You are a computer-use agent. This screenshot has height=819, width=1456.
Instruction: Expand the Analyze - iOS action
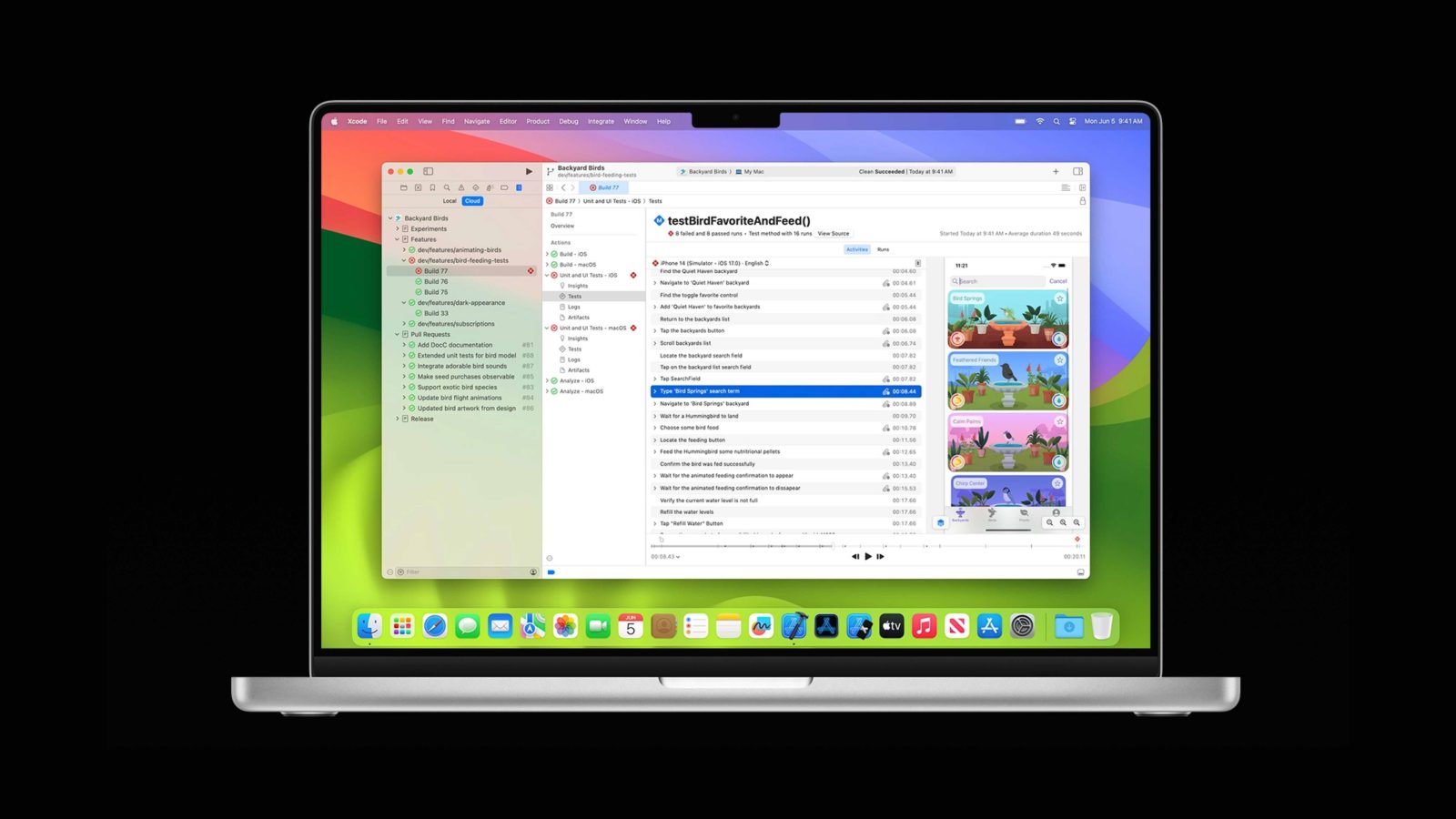pos(547,380)
